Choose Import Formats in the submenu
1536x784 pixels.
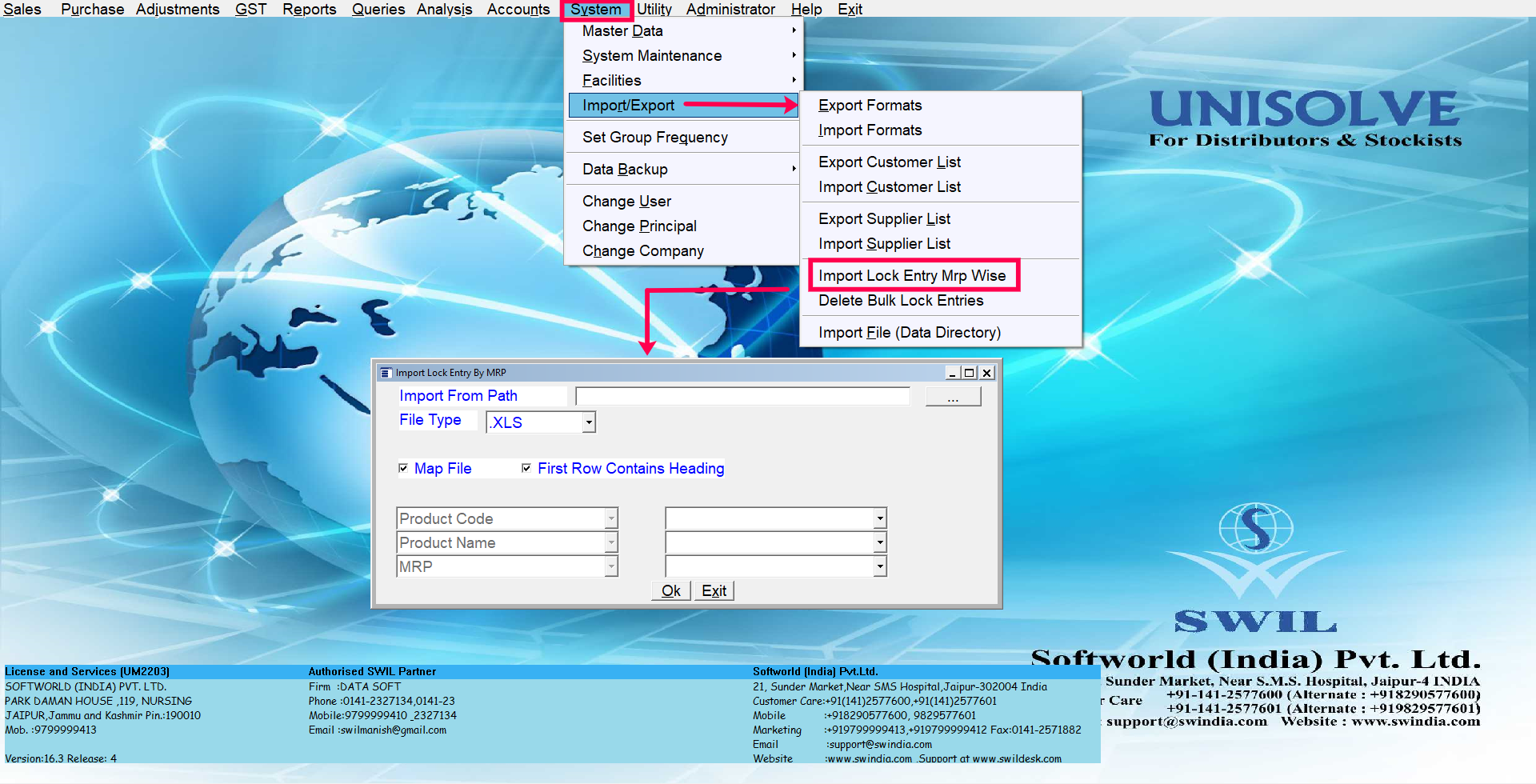click(941, 130)
